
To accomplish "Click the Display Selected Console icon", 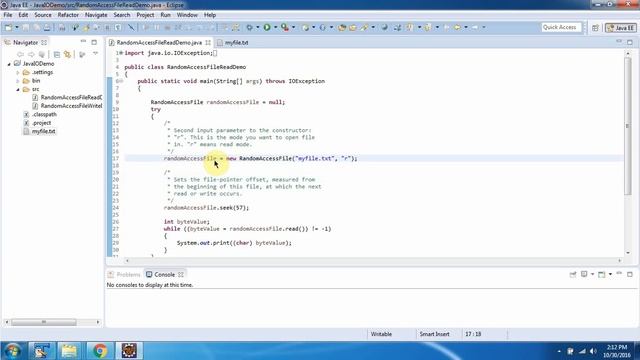I will pos(584,274).
